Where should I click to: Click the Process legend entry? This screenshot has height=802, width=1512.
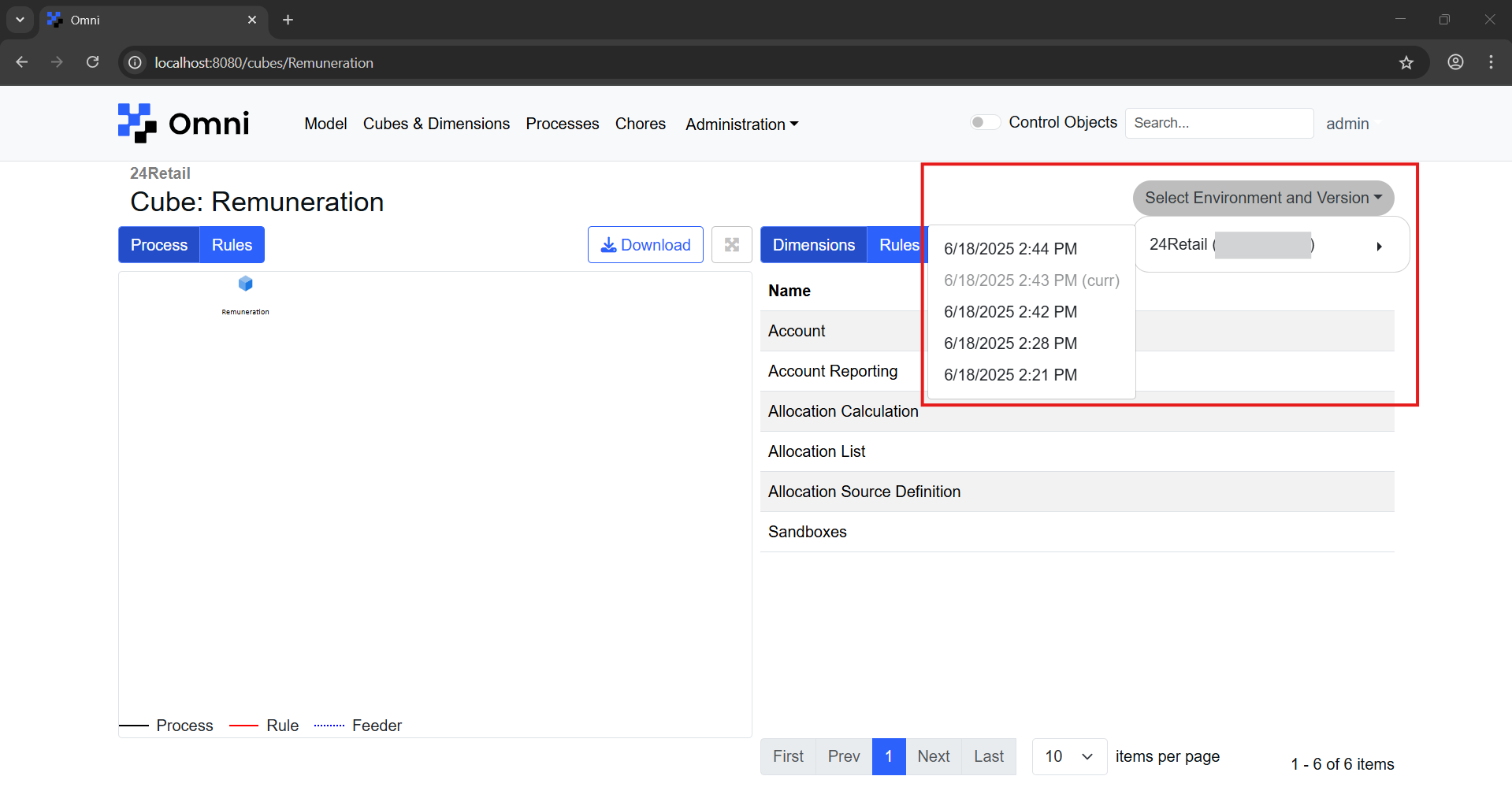click(166, 726)
